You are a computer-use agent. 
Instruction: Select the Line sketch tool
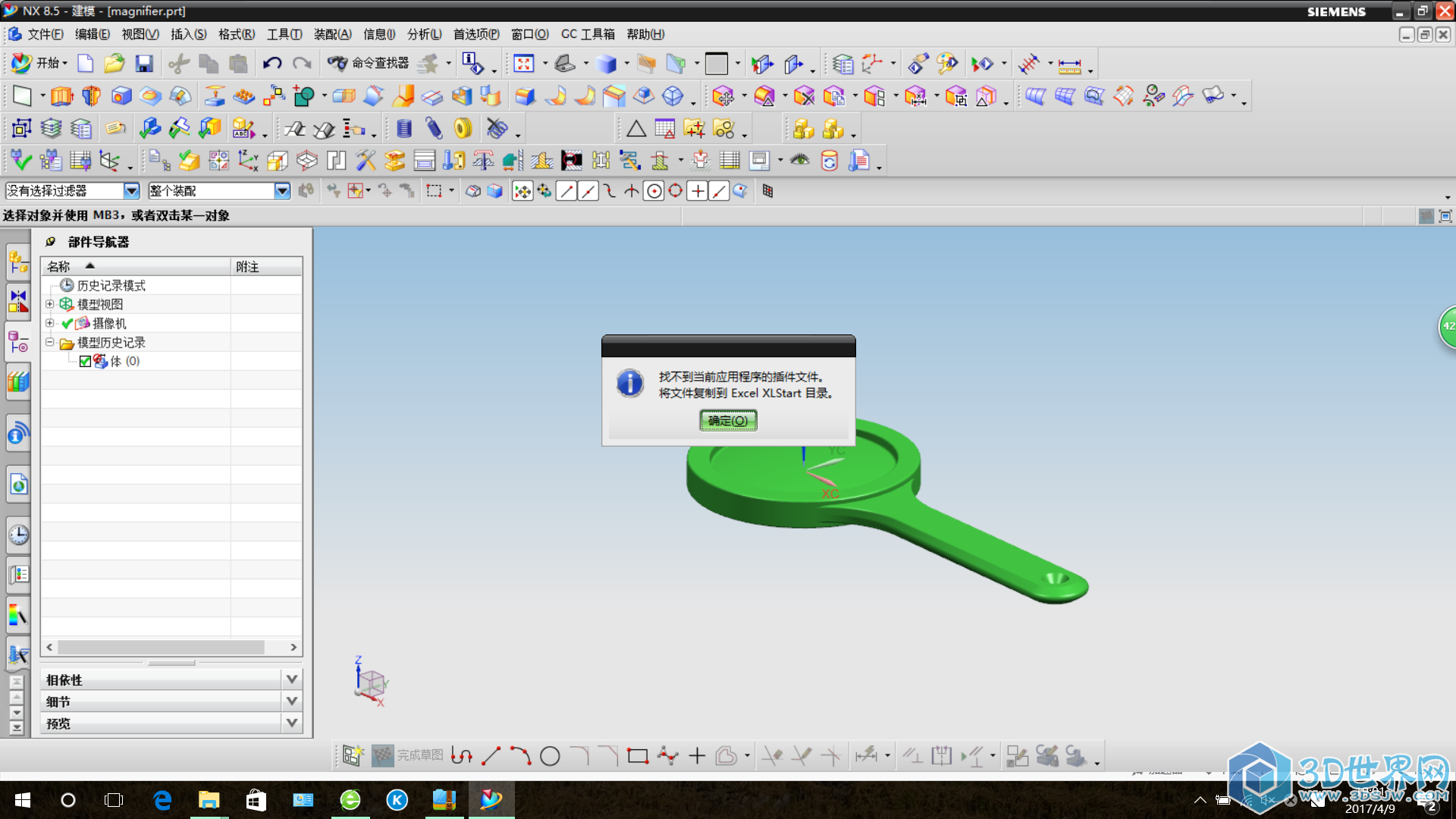pos(491,756)
